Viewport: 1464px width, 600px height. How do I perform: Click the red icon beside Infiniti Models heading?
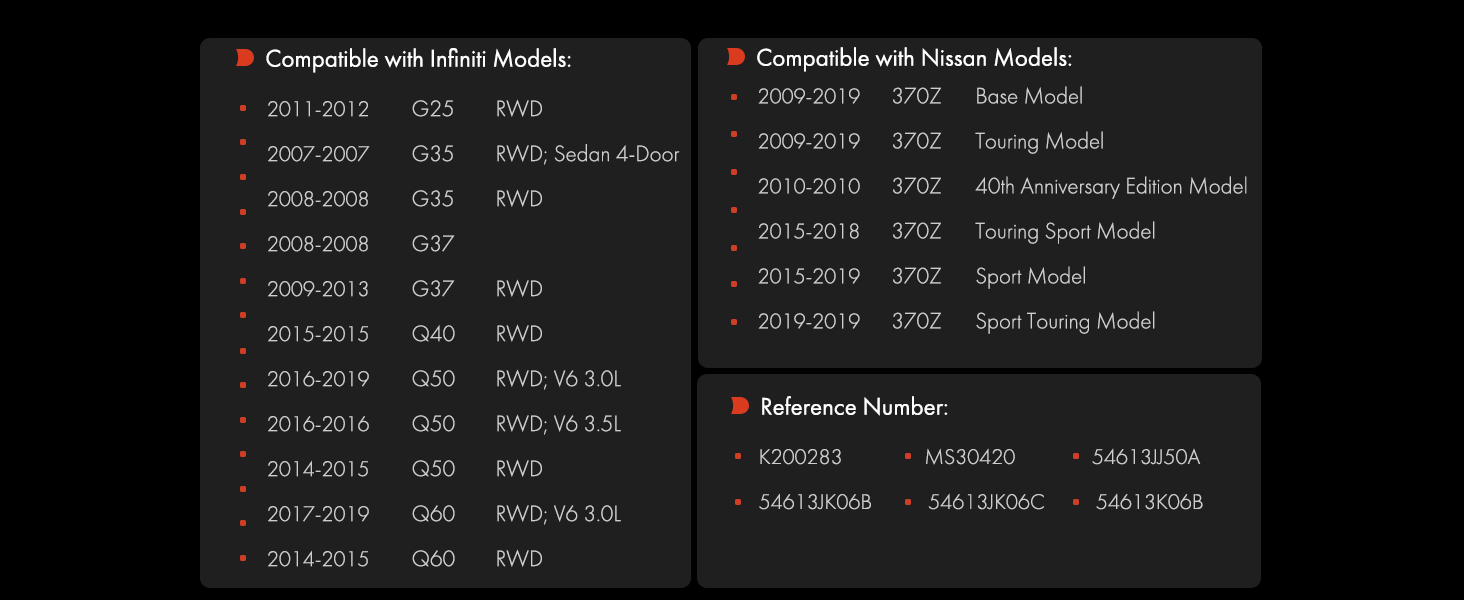click(245, 58)
